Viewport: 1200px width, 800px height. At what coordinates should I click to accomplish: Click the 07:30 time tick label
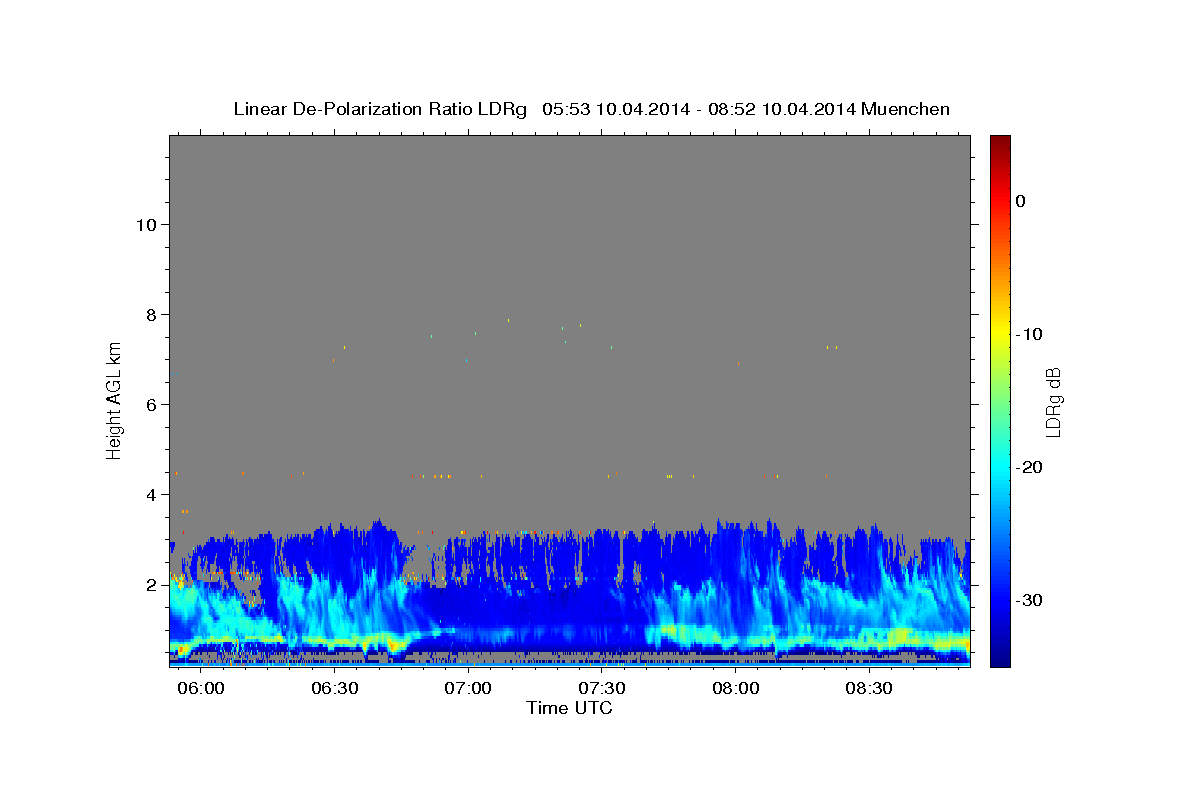click(x=602, y=689)
